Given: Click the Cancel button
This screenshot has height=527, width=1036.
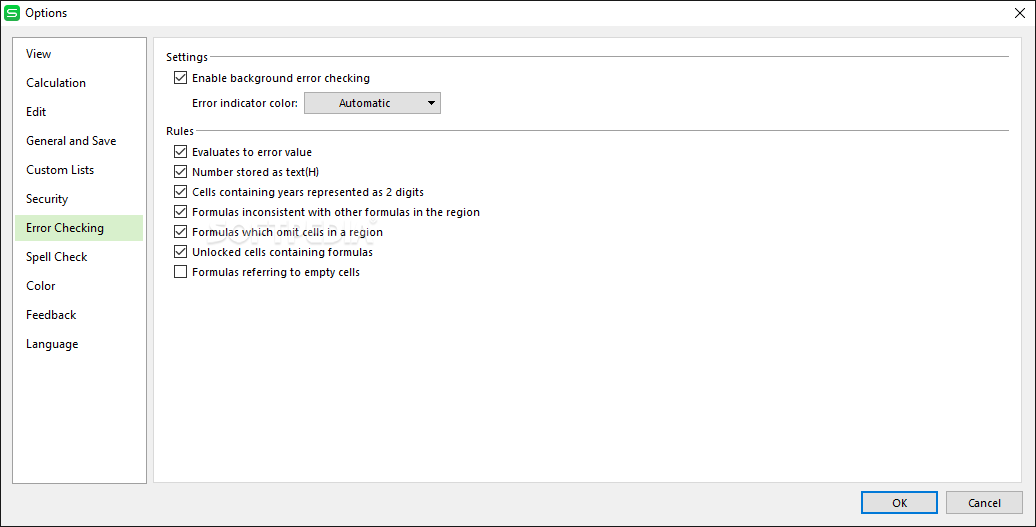Looking at the screenshot, I should [984, 503].
